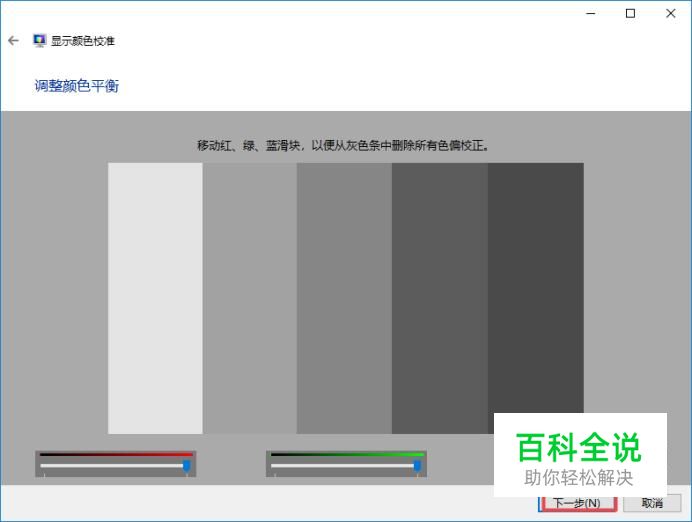Maximize the calibration window
This screenshot has width=692, height=522.
[631, 13]
